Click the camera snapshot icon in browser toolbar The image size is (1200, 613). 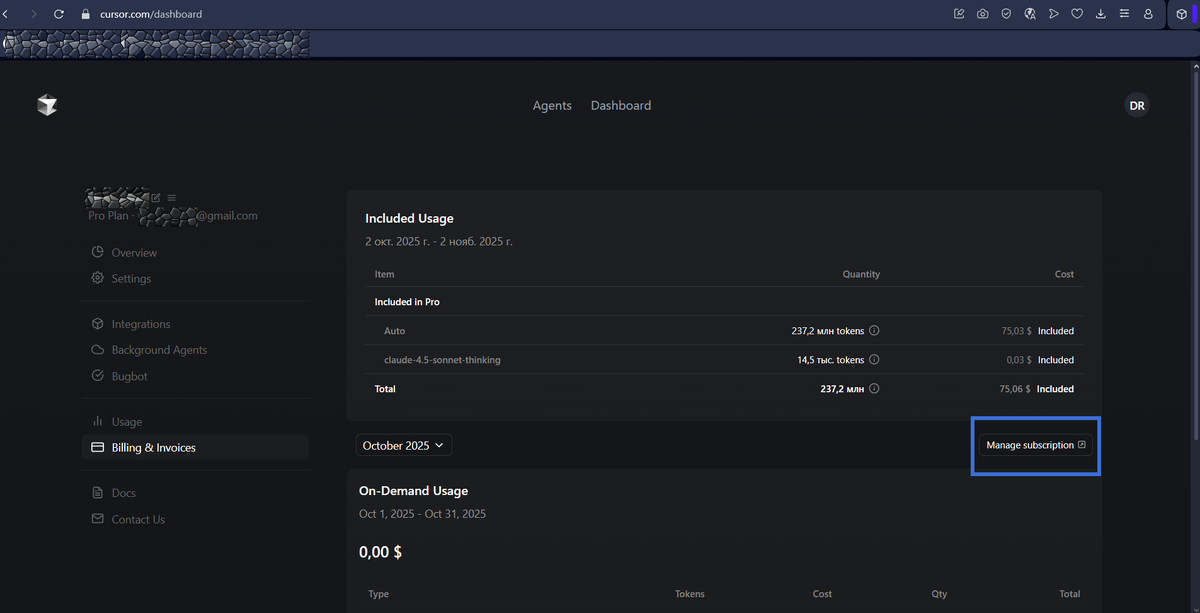(x=983, y=14)
